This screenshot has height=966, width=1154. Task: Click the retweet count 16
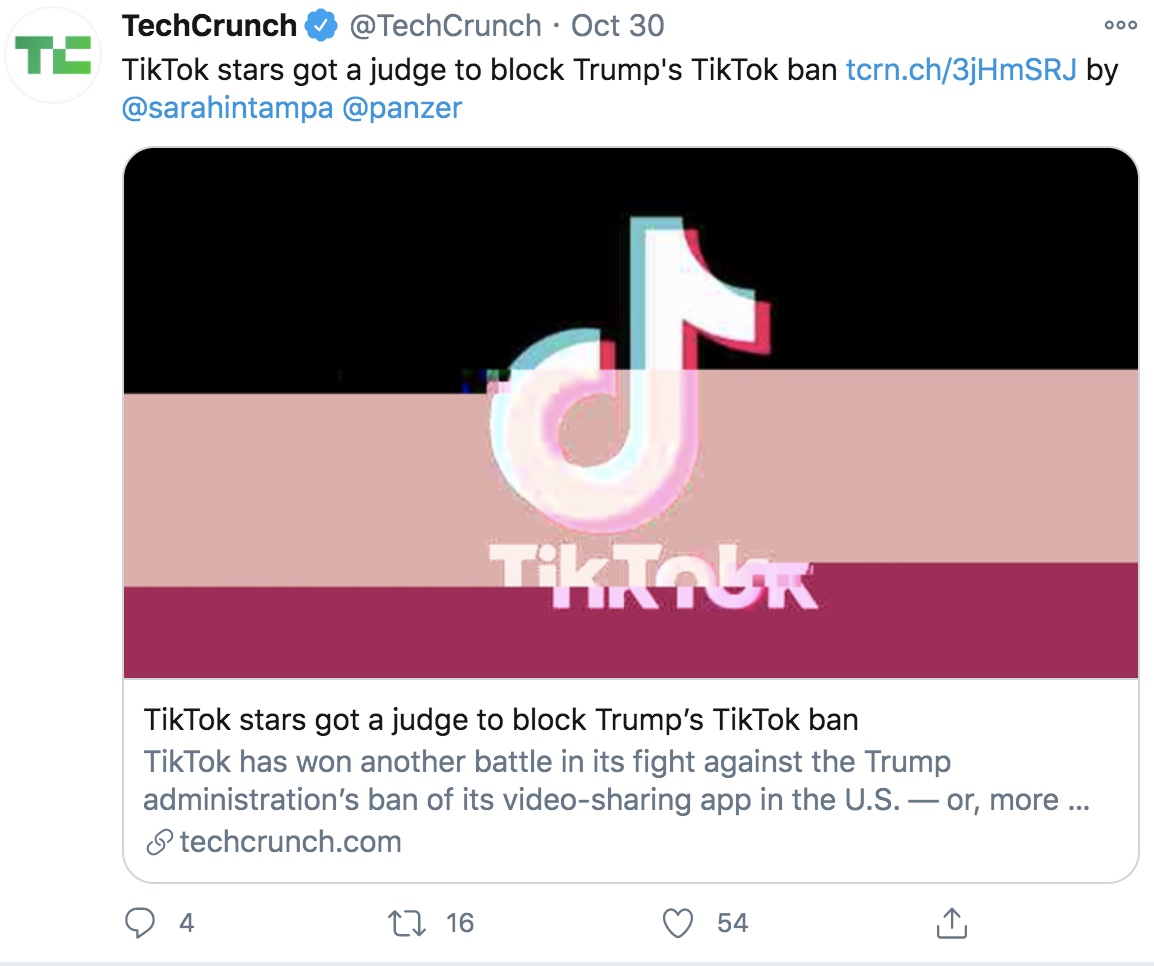(x=460, y=923)
